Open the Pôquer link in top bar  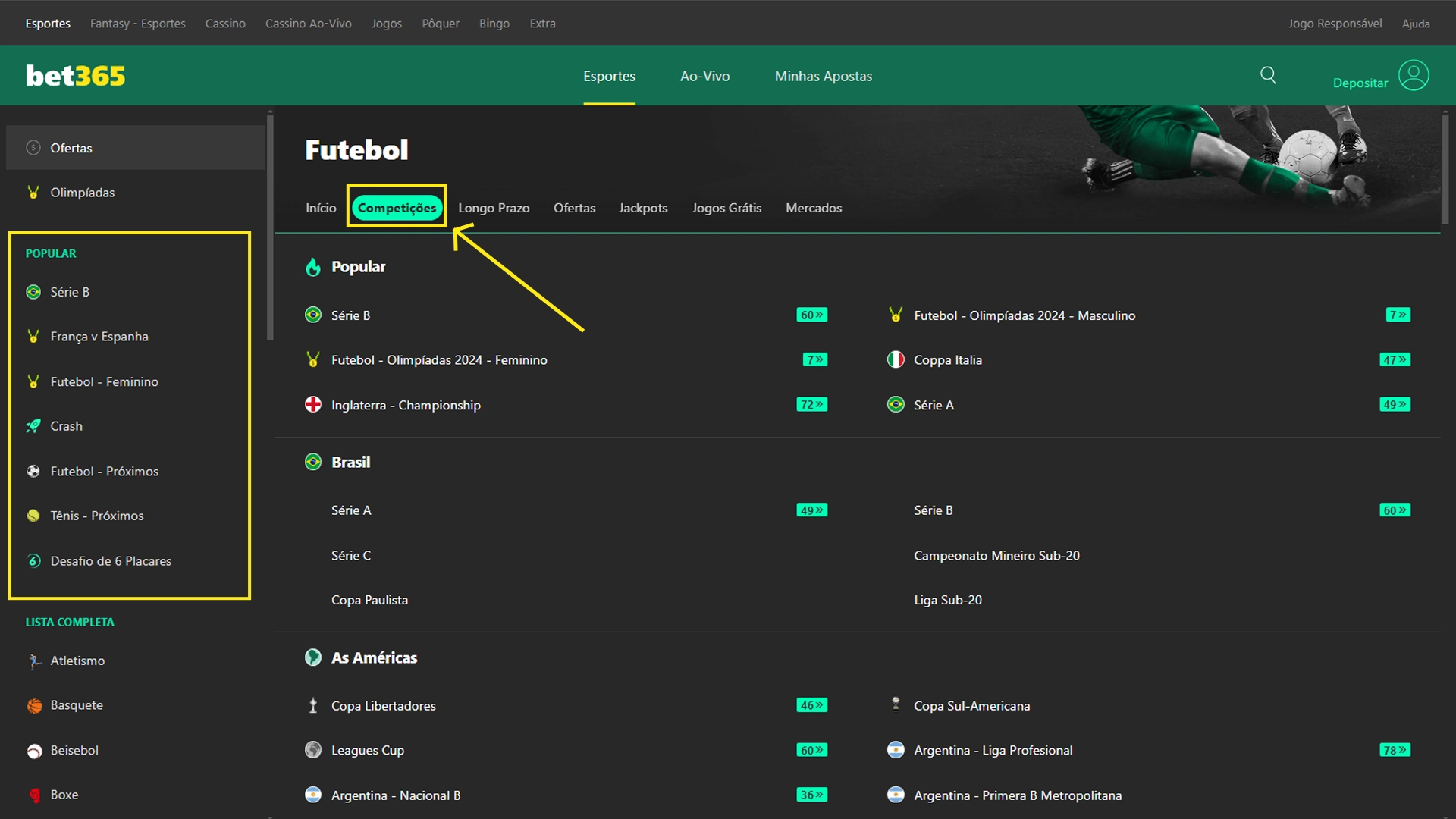[441, 24]
